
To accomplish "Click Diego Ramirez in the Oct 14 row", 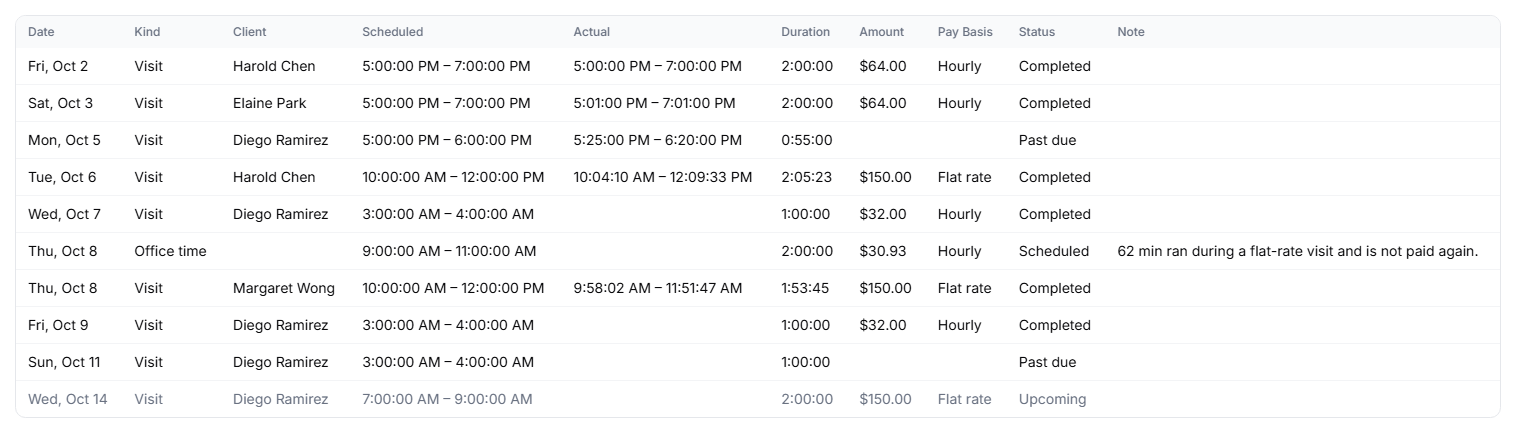I will tap(280, 399).
